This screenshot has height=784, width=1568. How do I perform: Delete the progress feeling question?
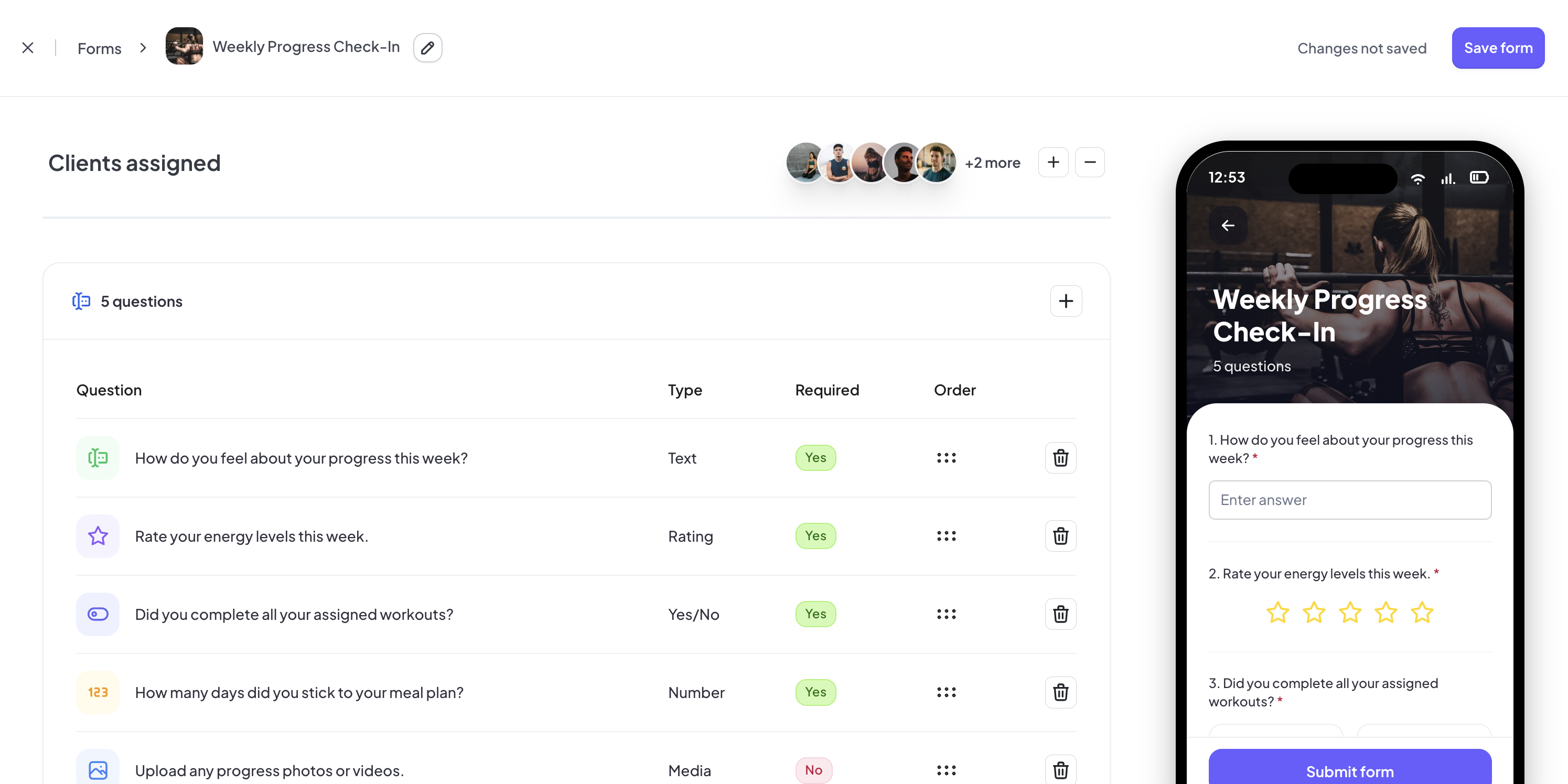coord(1060,458)
